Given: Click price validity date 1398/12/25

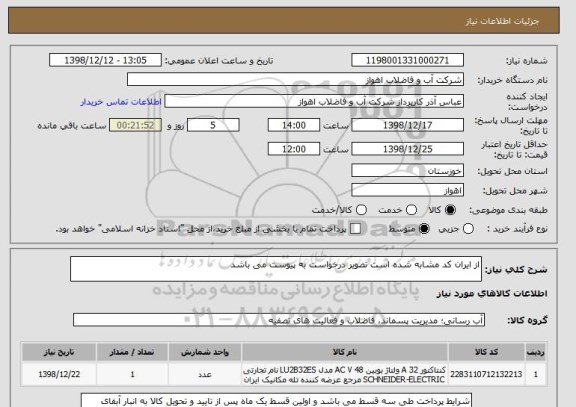Looking at the screenshot, I should (x=407, y=149).
